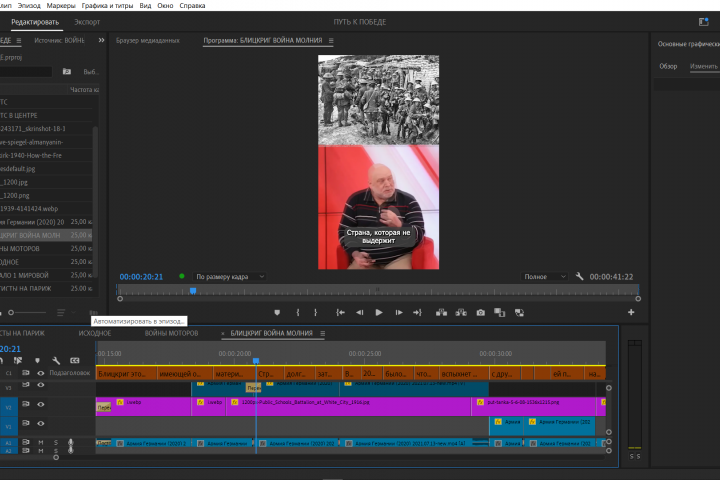Viewport: 720px width, 480px height.
Task: Select the put-tanka png clip on V2
Action: (534, 407)
